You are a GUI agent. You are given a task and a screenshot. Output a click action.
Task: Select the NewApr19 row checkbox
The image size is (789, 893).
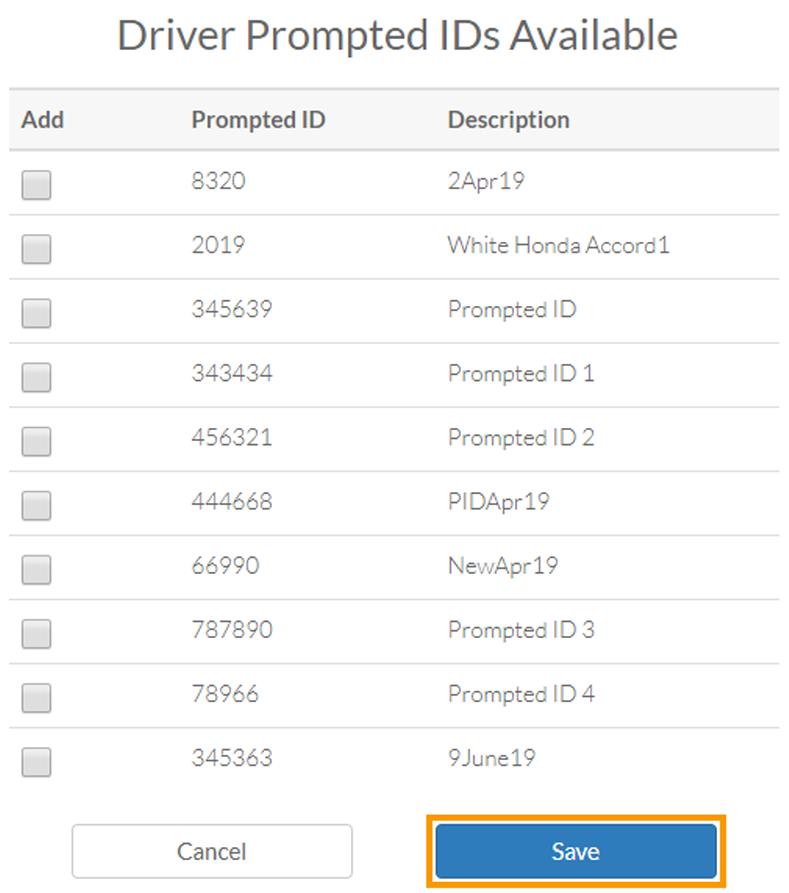point(36,569)
